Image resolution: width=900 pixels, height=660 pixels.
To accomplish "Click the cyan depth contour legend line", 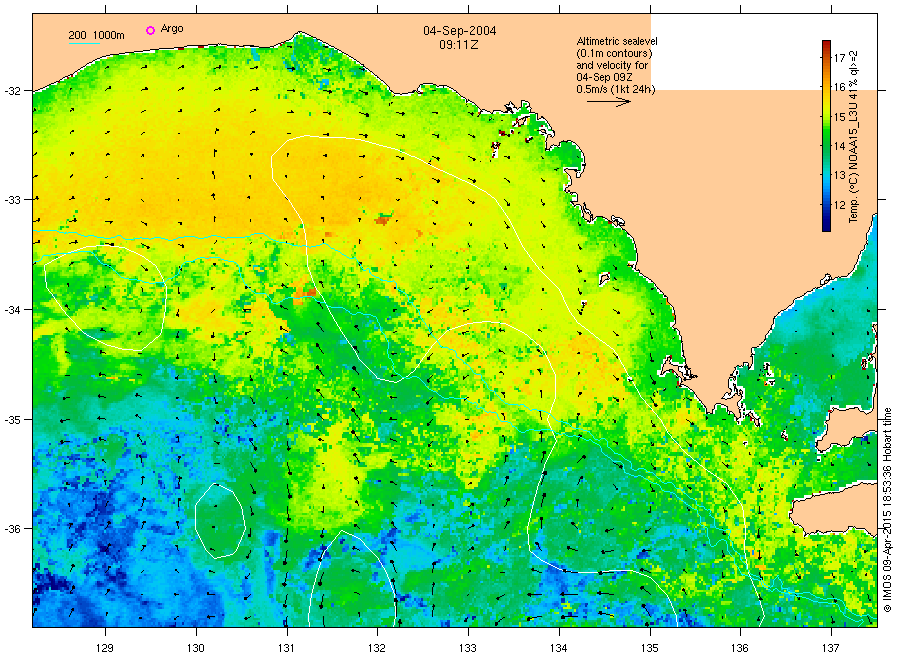I will (x=84, y=43).
